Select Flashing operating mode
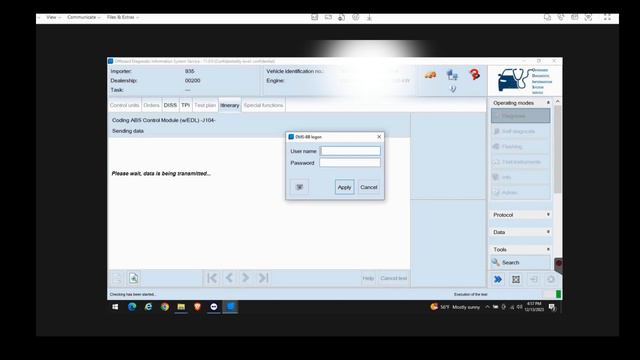640x360 pixels. click(x=520, y=147)
